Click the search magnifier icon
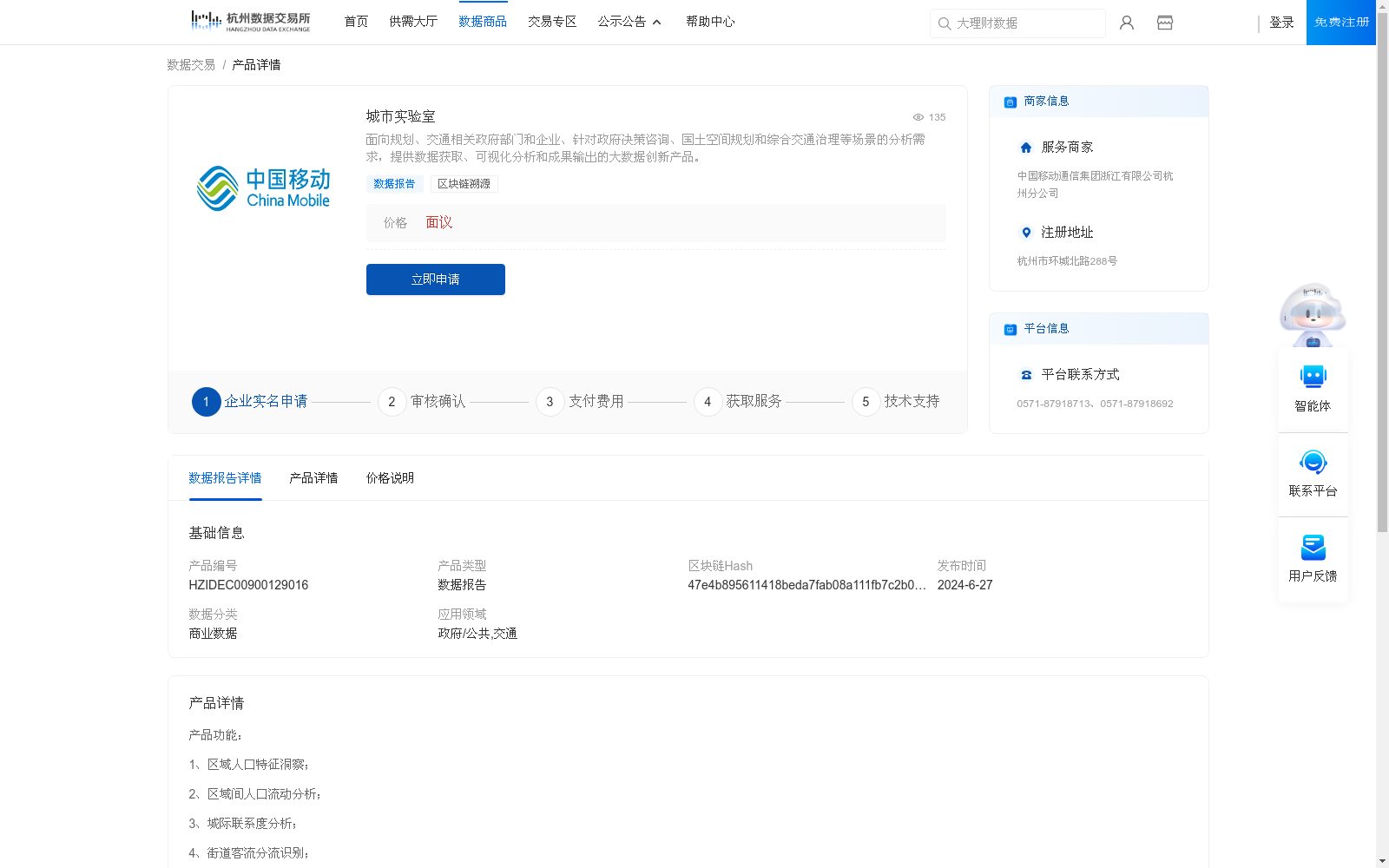This screenshot has width=1389, height=868. coord(945,23)
